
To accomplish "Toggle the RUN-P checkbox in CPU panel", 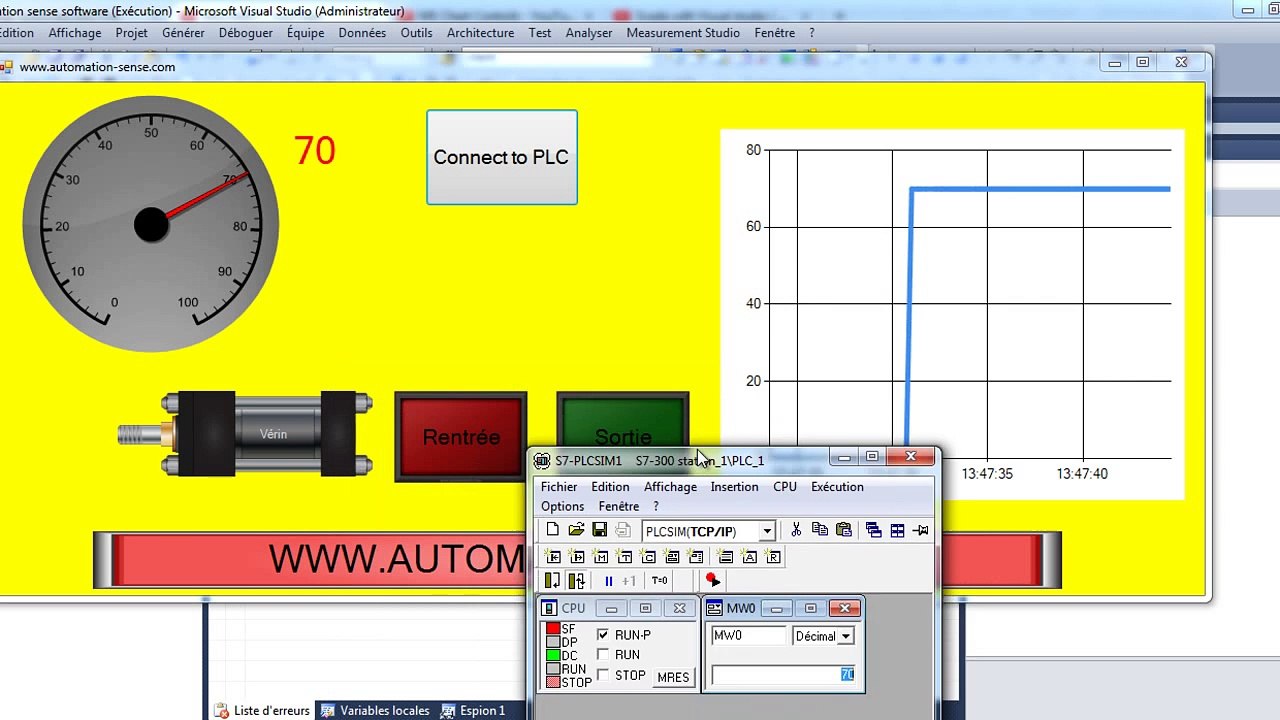I will point(603,635).
